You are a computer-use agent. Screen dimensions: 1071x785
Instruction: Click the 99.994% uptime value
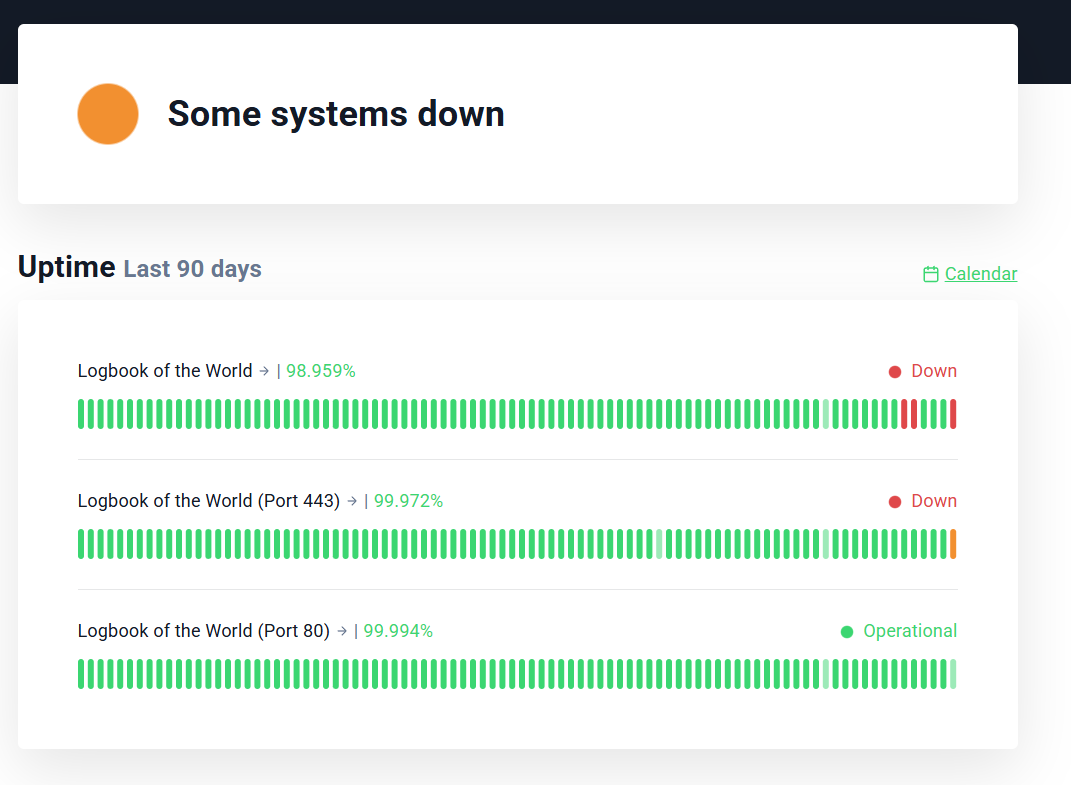398,631
